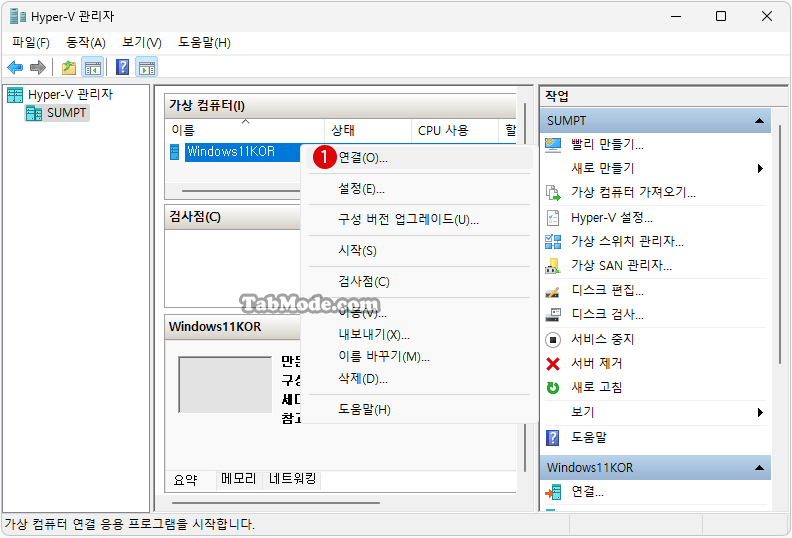Image resolution: width=792 pixels, height=538 pixels.
Task: Sort by the CPU 사용 column header
Action: pos(455,130)
